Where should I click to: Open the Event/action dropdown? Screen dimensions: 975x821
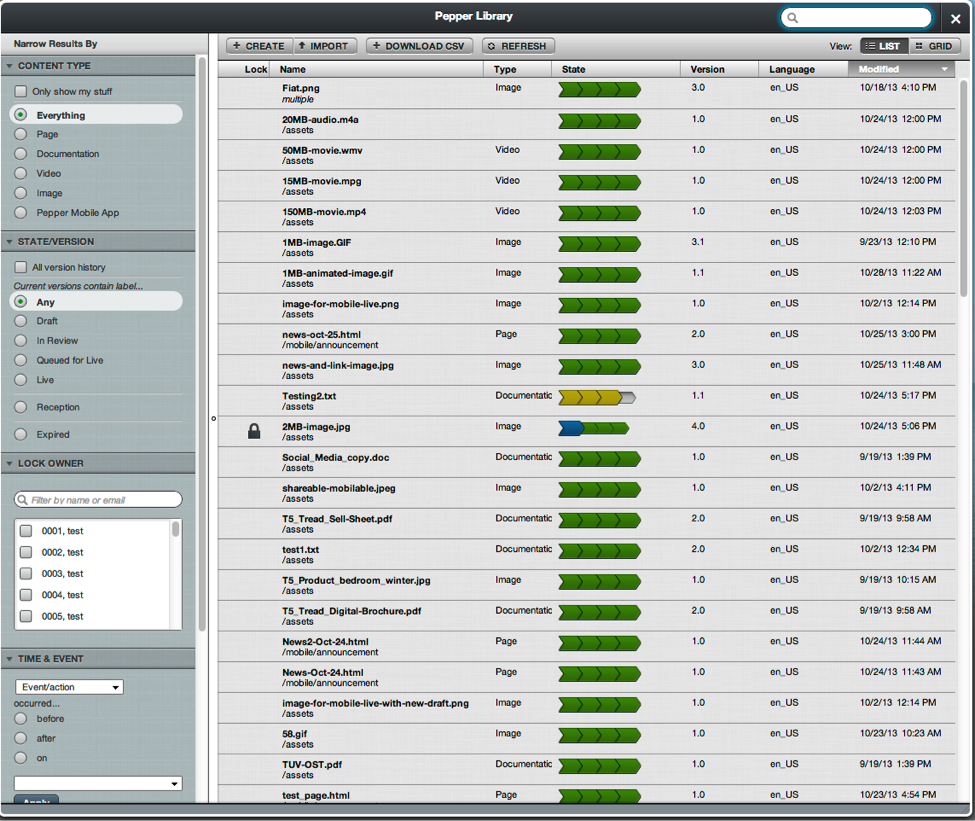pyautogui.click(x=69, y=687)
